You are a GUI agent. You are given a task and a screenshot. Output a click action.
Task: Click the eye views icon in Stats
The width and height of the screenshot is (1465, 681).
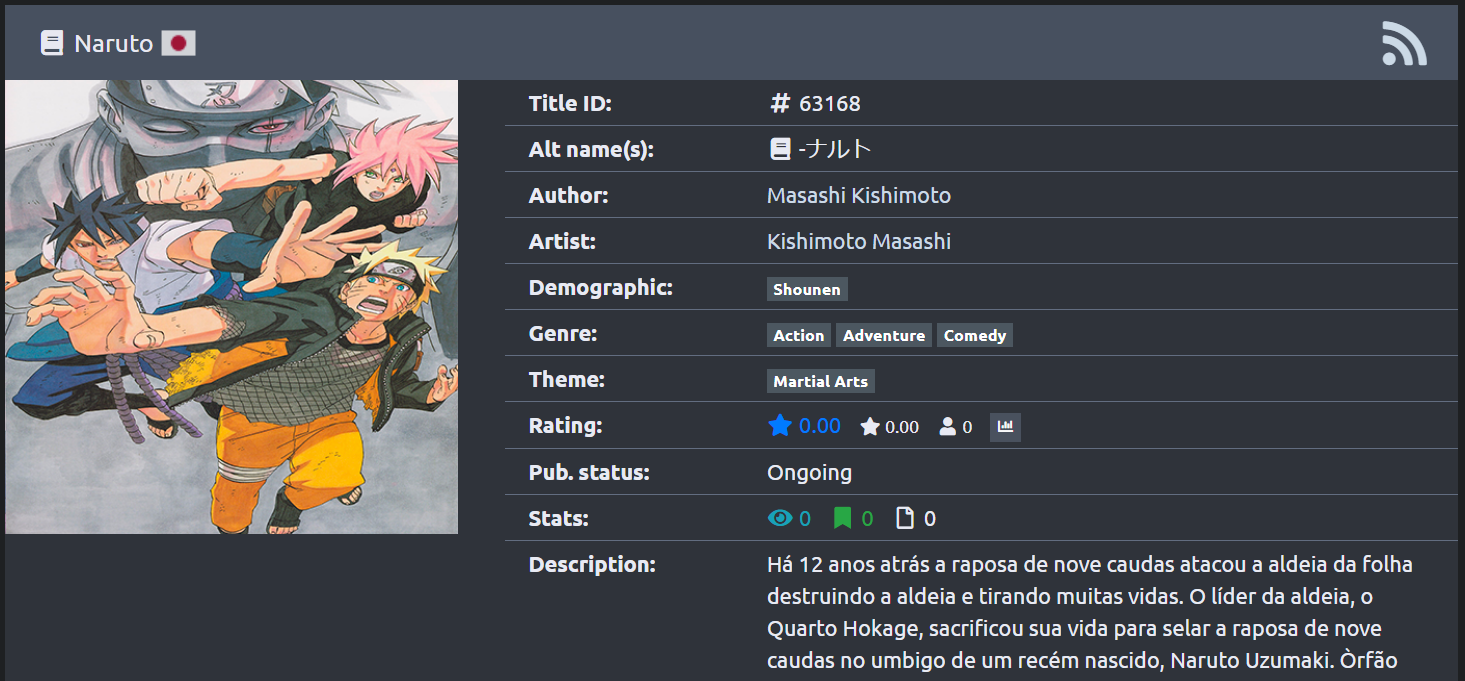pos(780,518)
